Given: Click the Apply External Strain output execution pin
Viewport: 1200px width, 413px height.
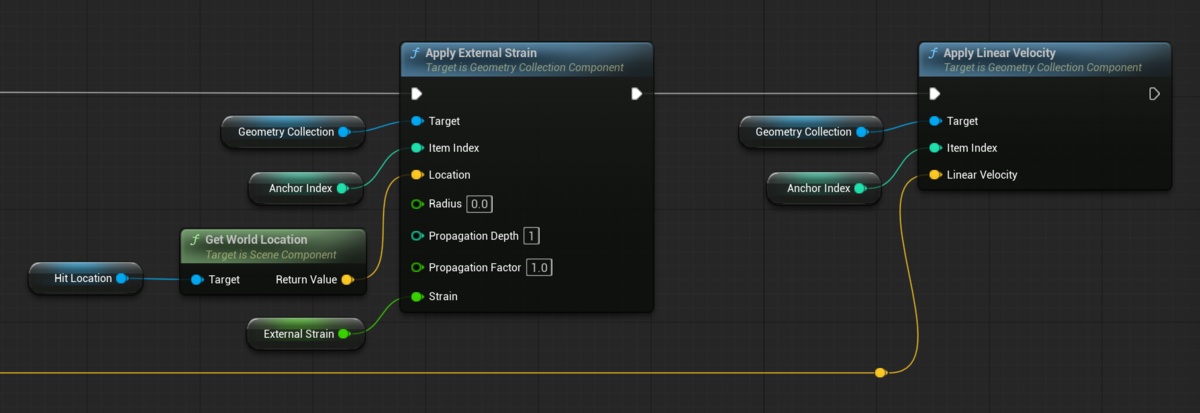Looking at the screenshot, I should [636, 94].
